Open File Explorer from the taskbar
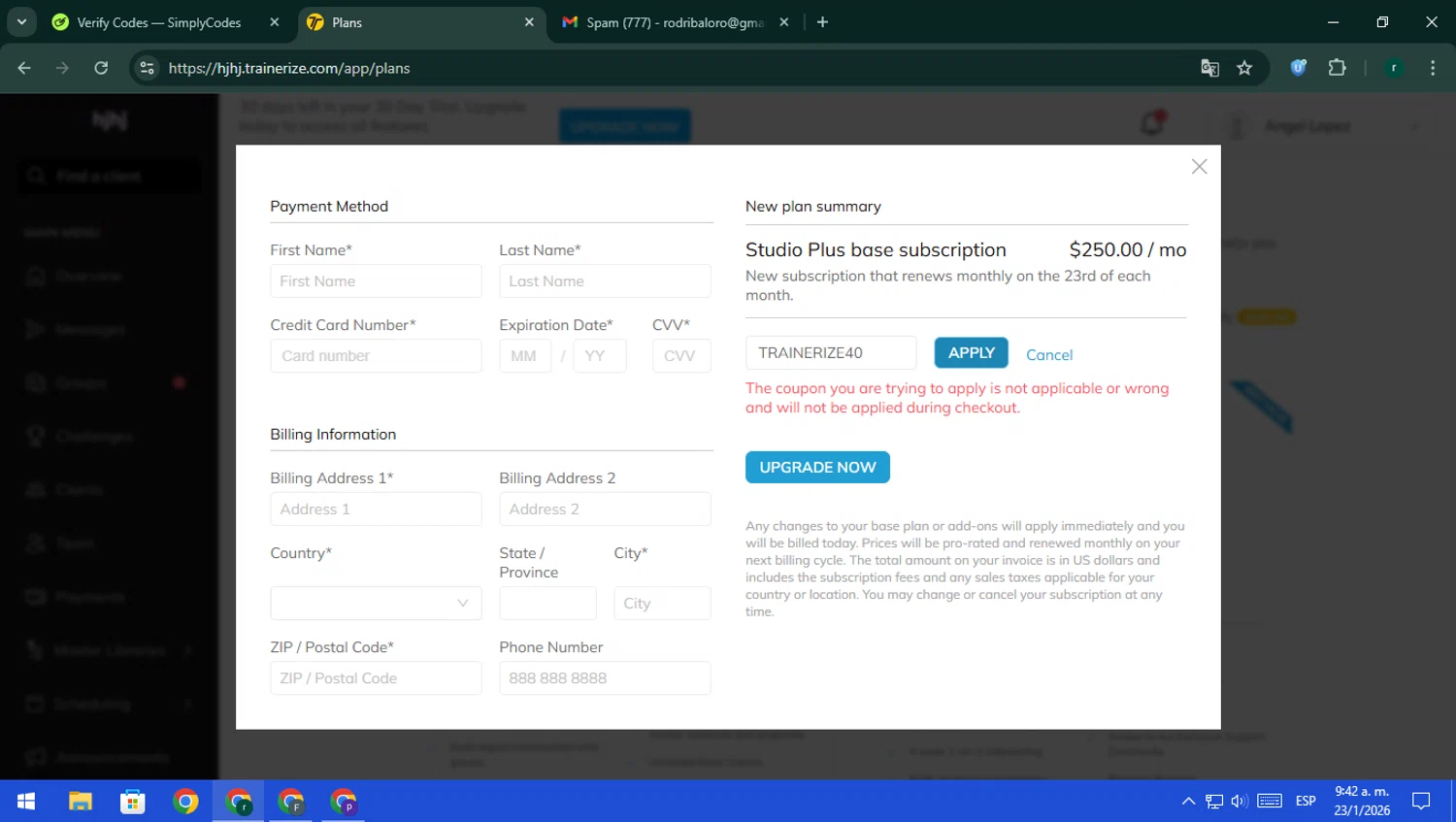Image resolution: width=1456 pixels, height=822 pixels. 80,801
